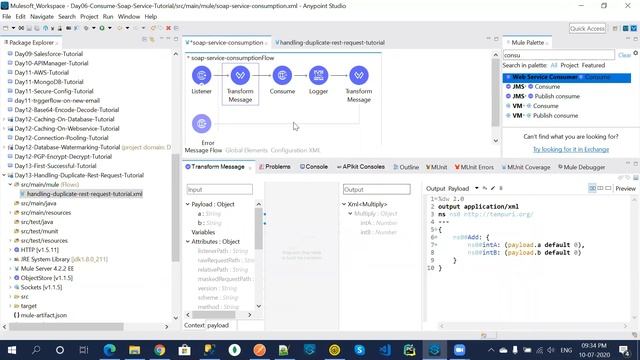Collapse the Attributes : Object node
Viewport: 640px width, 360px height.
188,242
